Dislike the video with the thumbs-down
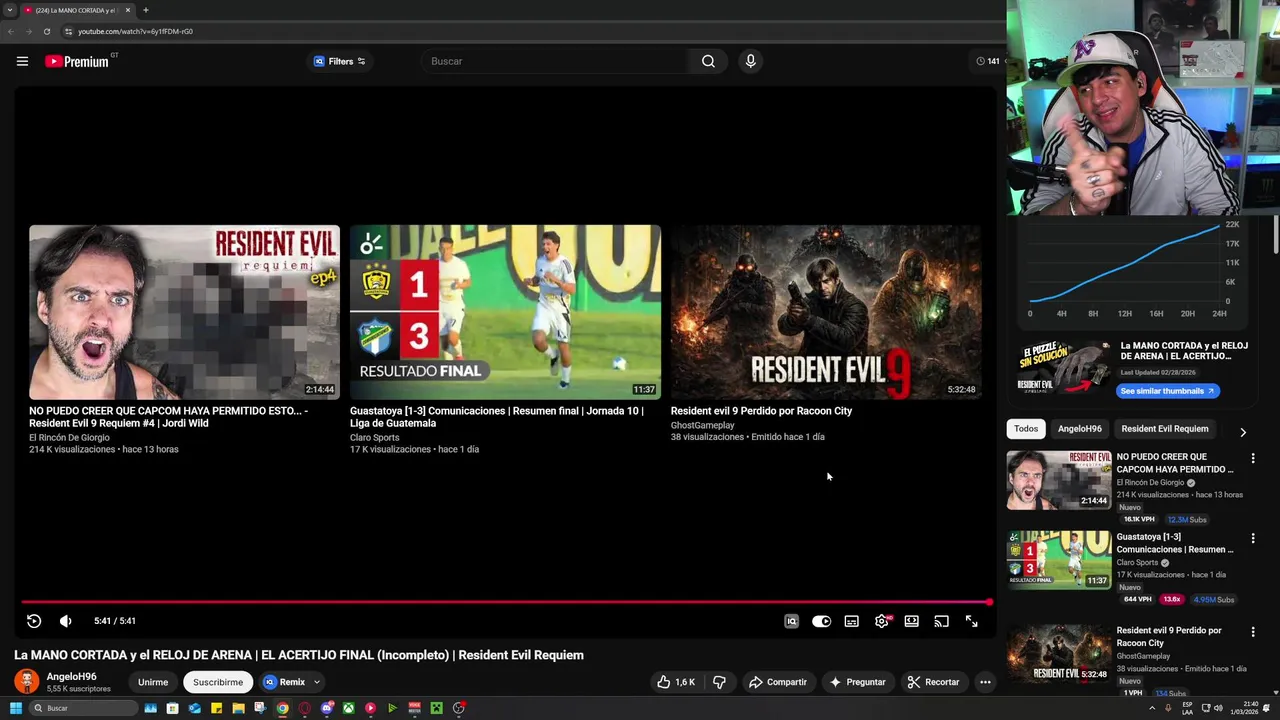 [x=719, y=682]
